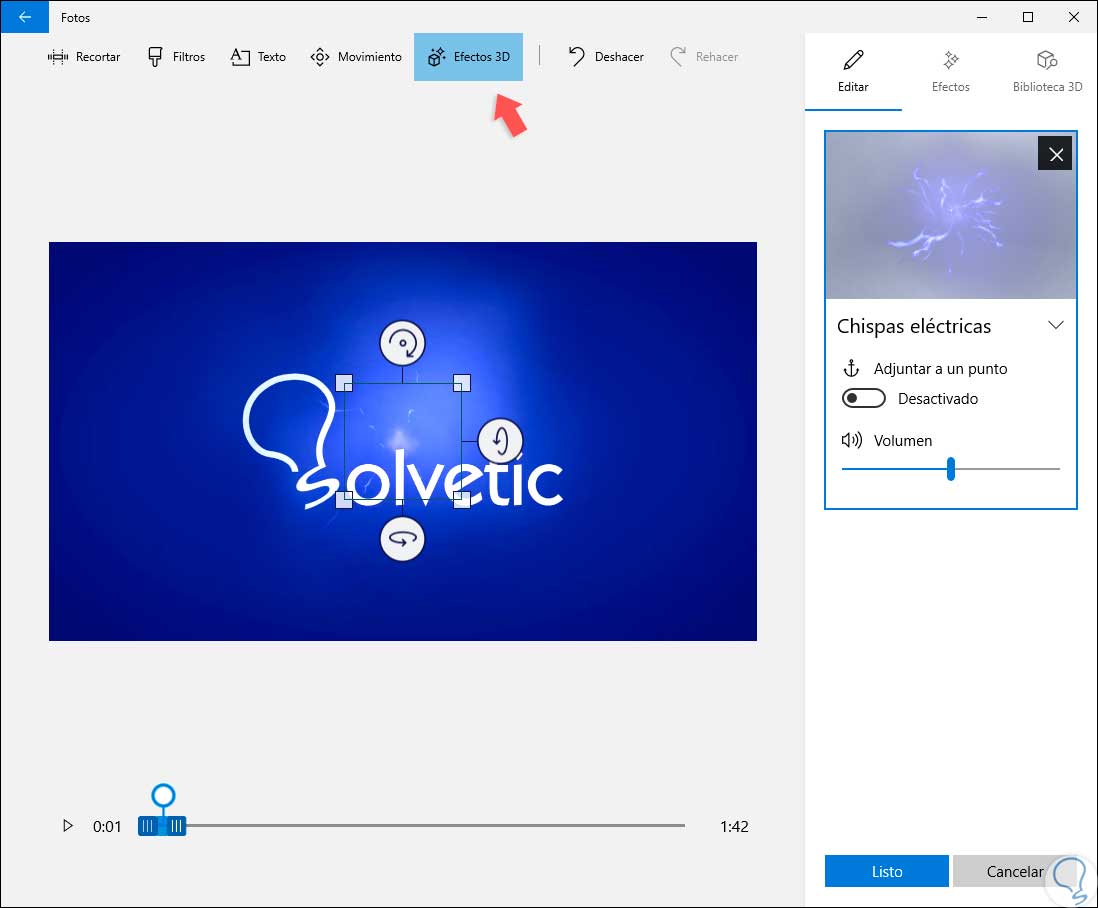
Task: Adjust the Volumen slider handle
Action: (950, 469)
